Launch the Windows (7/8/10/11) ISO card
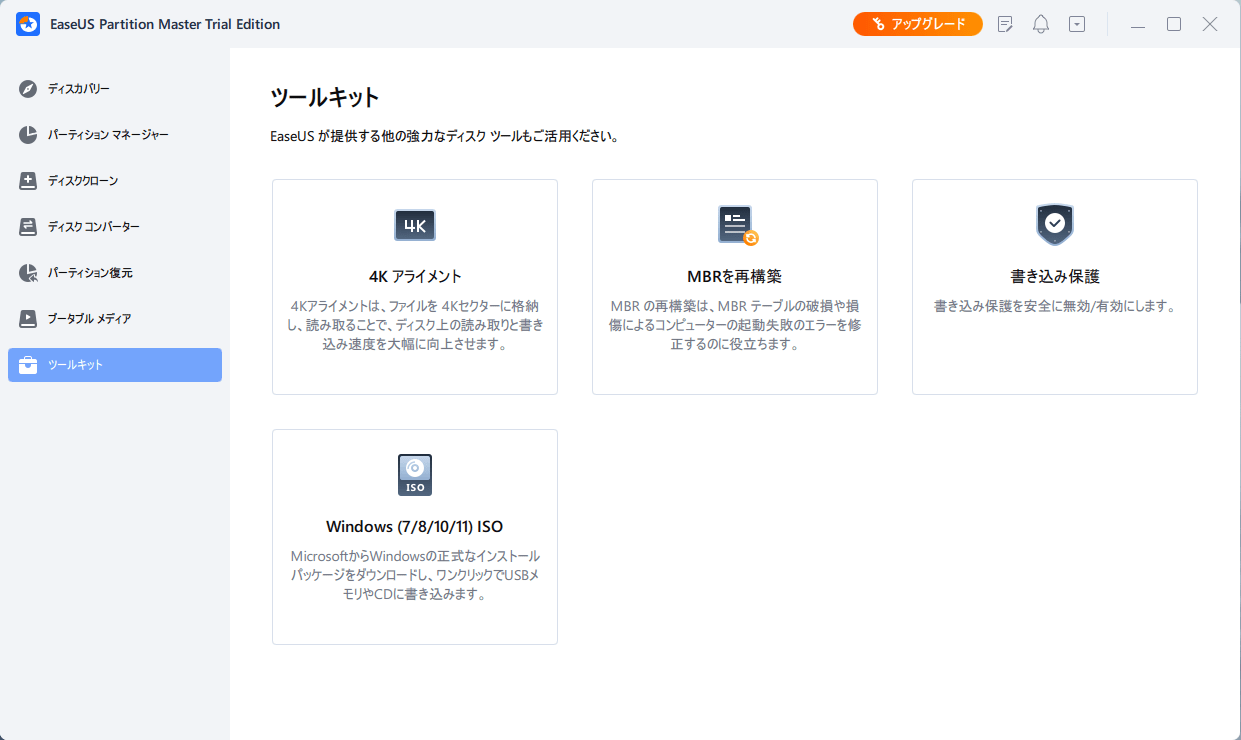Viewport: 1241px width, 740px height. point(414,536)
